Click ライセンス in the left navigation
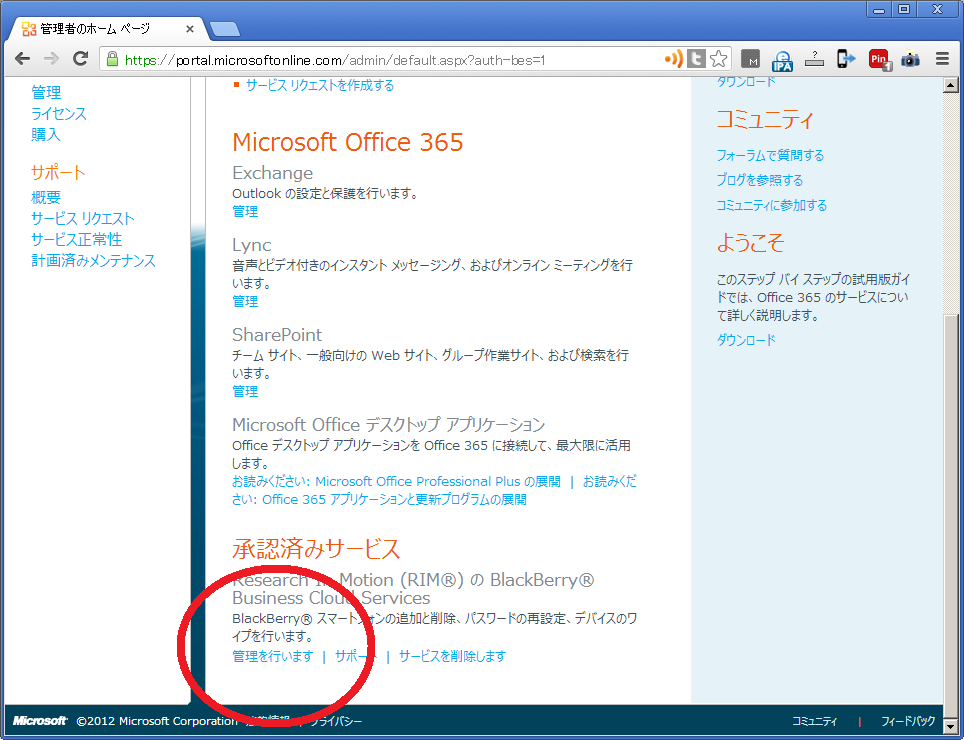The width and height of the screenshot is (964, 740). click(x=59, y=113)
